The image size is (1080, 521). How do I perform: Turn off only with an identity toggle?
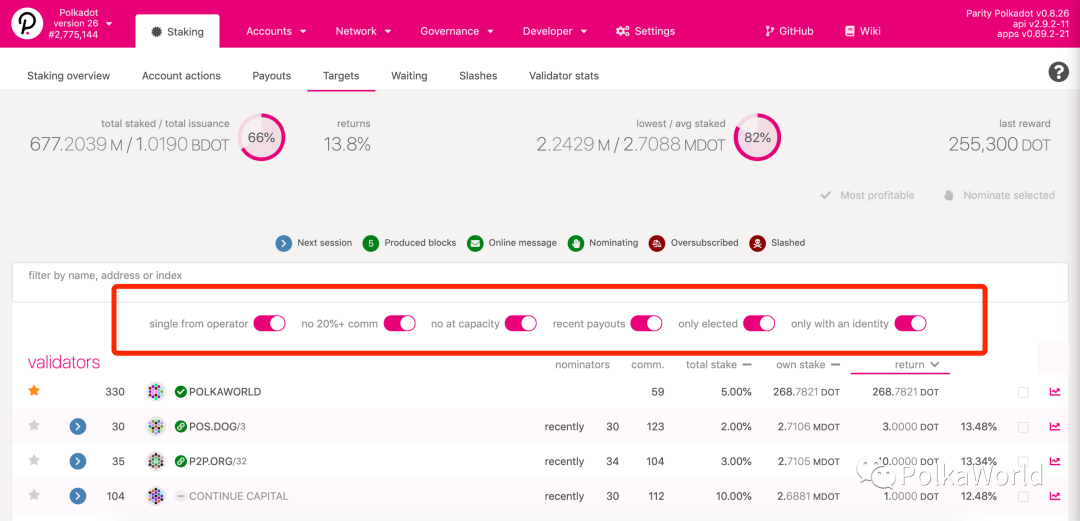tap(910, 324)
